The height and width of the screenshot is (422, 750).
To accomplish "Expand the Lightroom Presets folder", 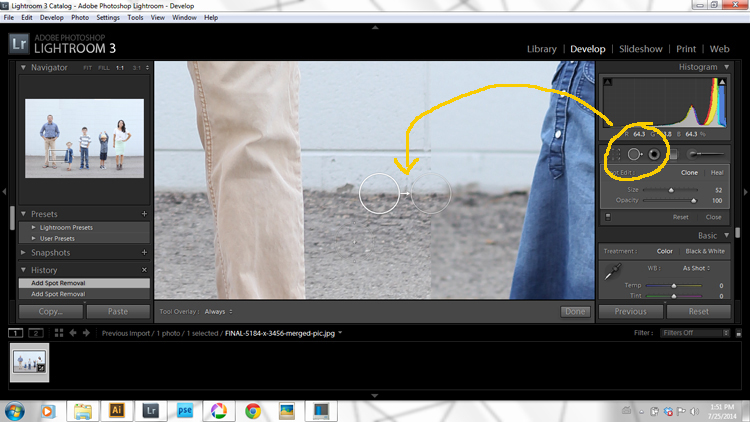I will (33, 227).
